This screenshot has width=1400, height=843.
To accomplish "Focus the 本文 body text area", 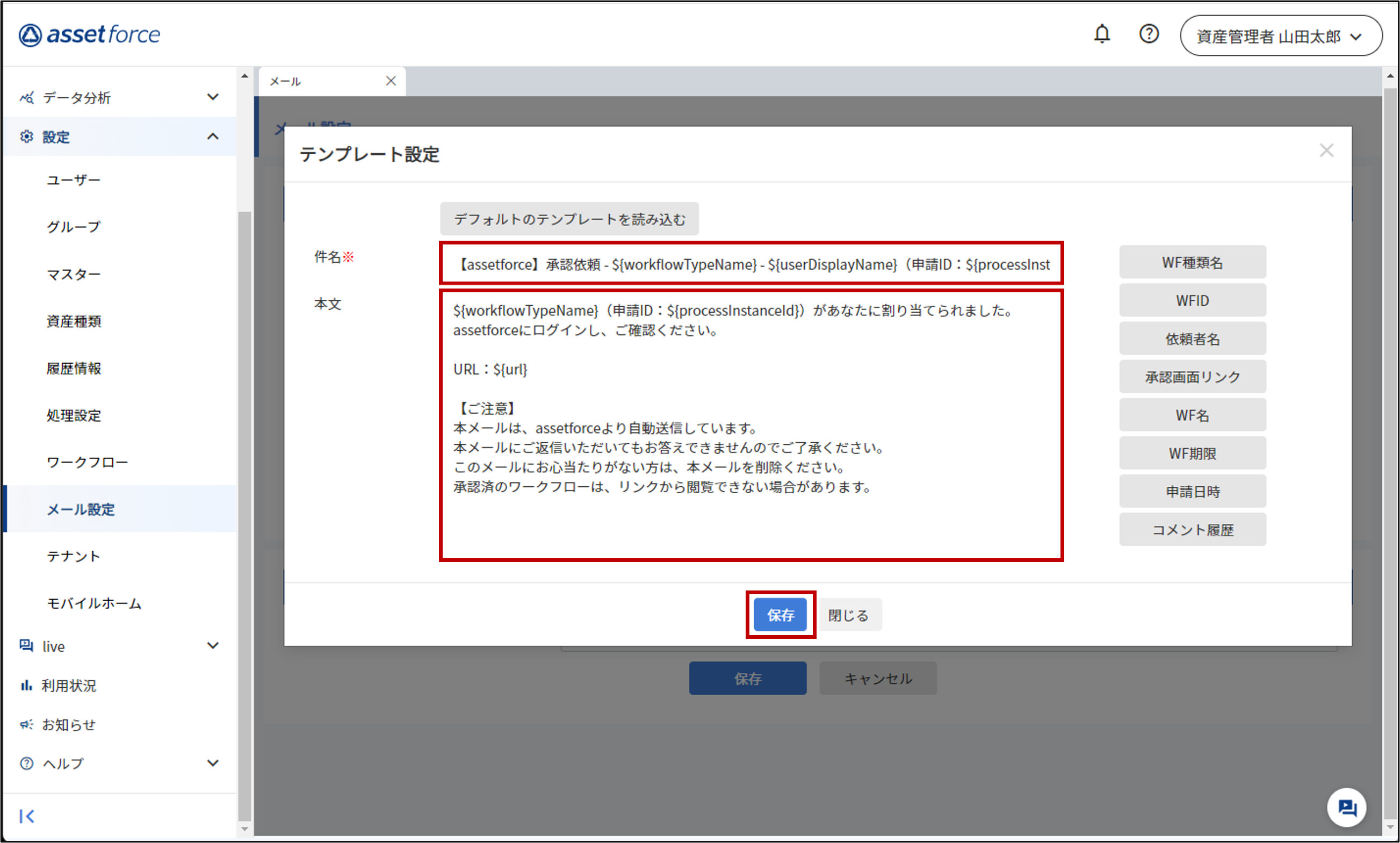I will (752, 426).
